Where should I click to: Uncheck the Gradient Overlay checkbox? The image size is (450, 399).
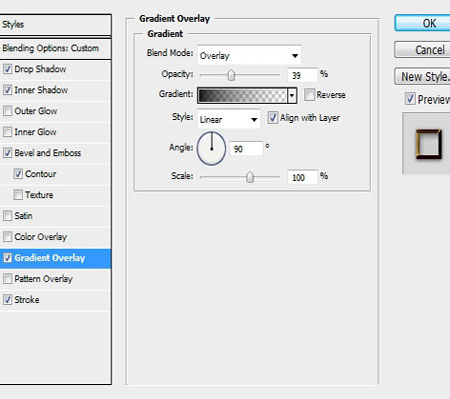click(7, 258)
